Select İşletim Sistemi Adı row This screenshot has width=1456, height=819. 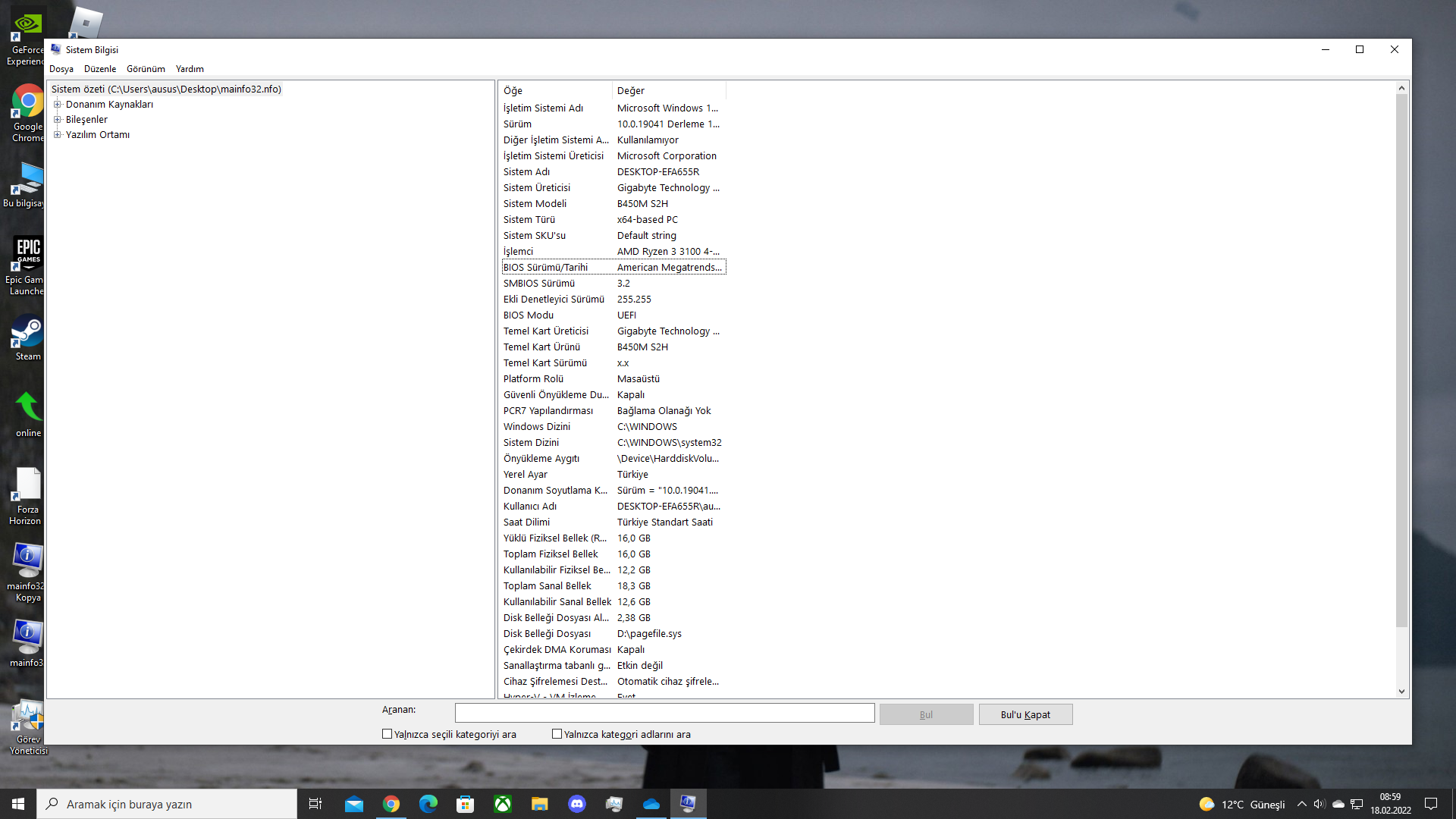tap(613, 108)
